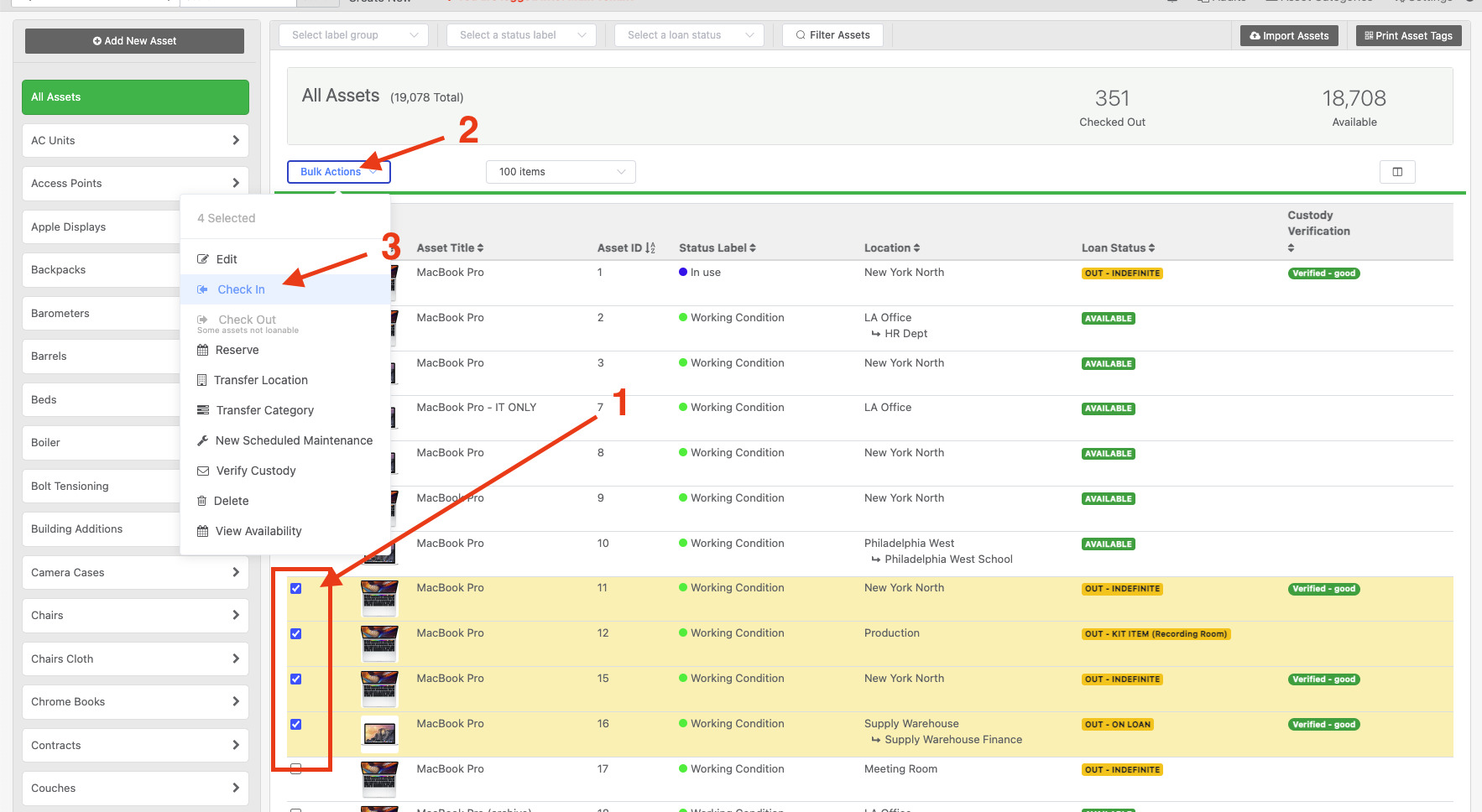
Task: Click the Reserve calendar icon in menu
Action: 202,350
